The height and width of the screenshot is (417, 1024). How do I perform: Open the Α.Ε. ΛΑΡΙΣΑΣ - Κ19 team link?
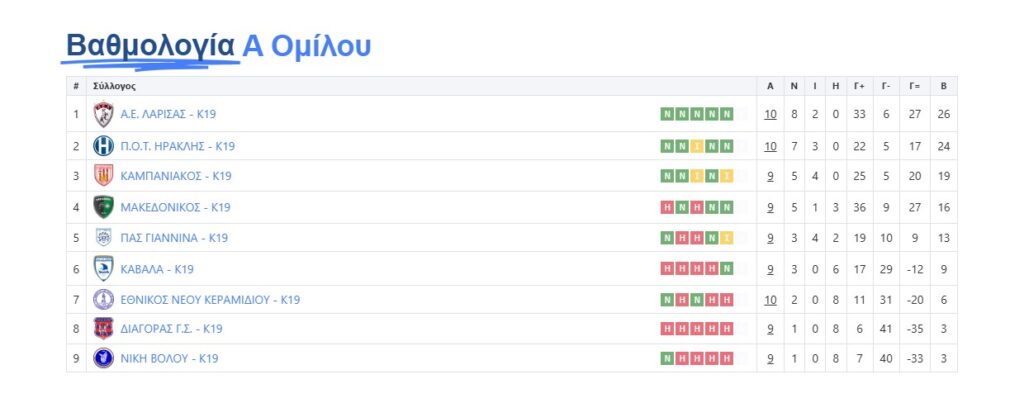(167, 114)
